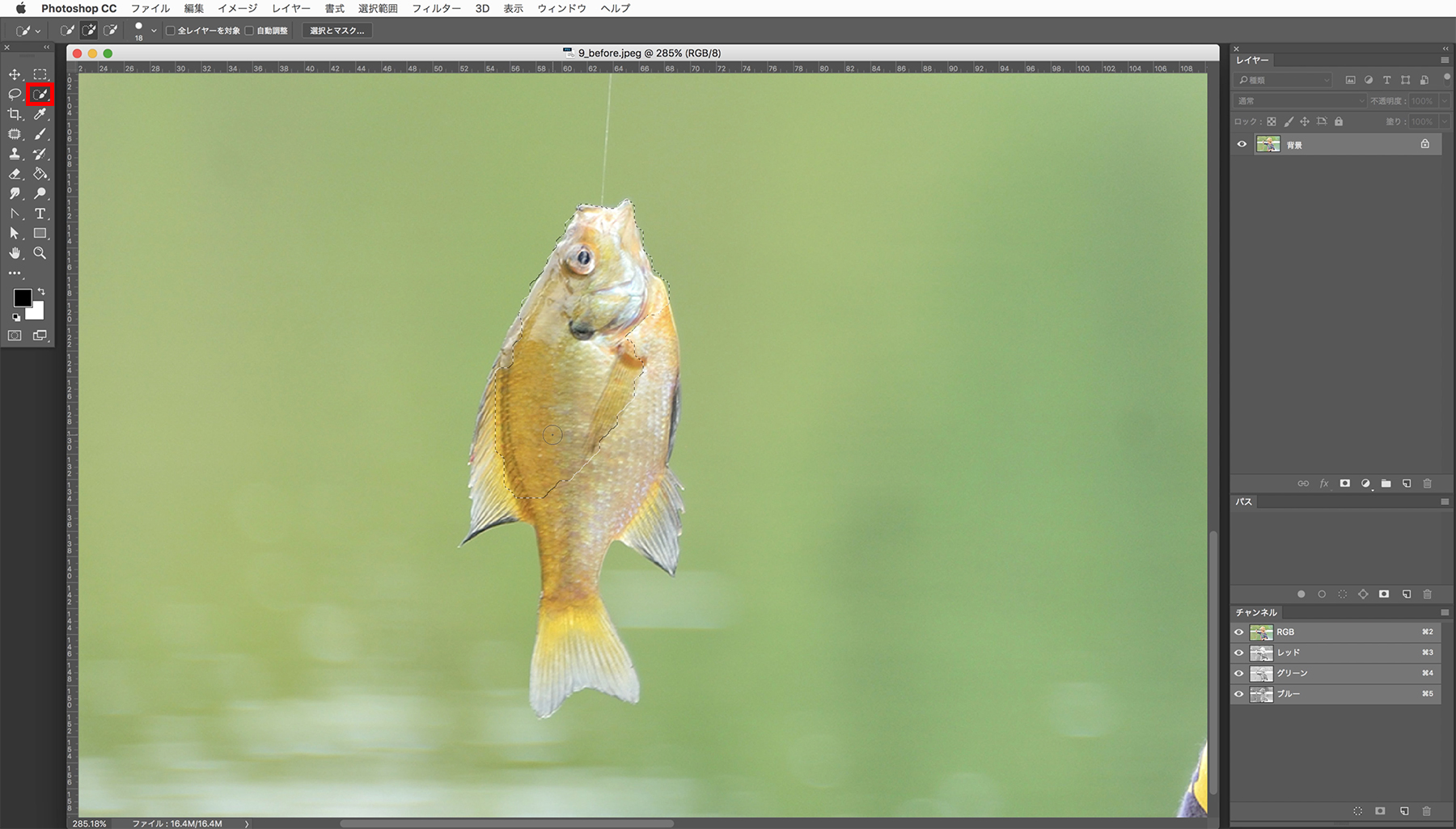Screen dimensions: 1456x829
Task: Choose New Selection mode in options bar
Action: 67,31
